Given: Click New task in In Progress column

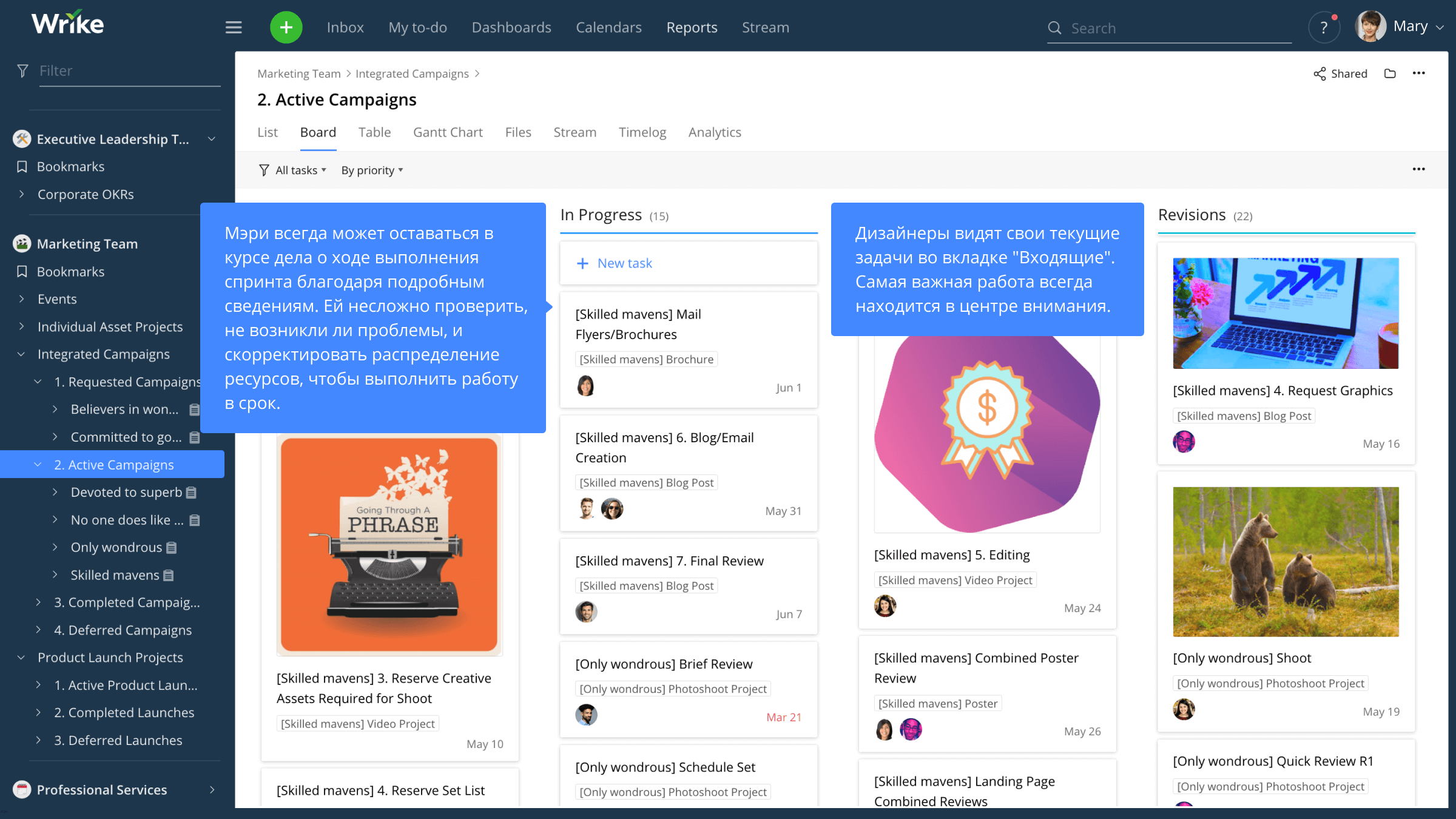Looking at the screenshot, I should 689,263.
